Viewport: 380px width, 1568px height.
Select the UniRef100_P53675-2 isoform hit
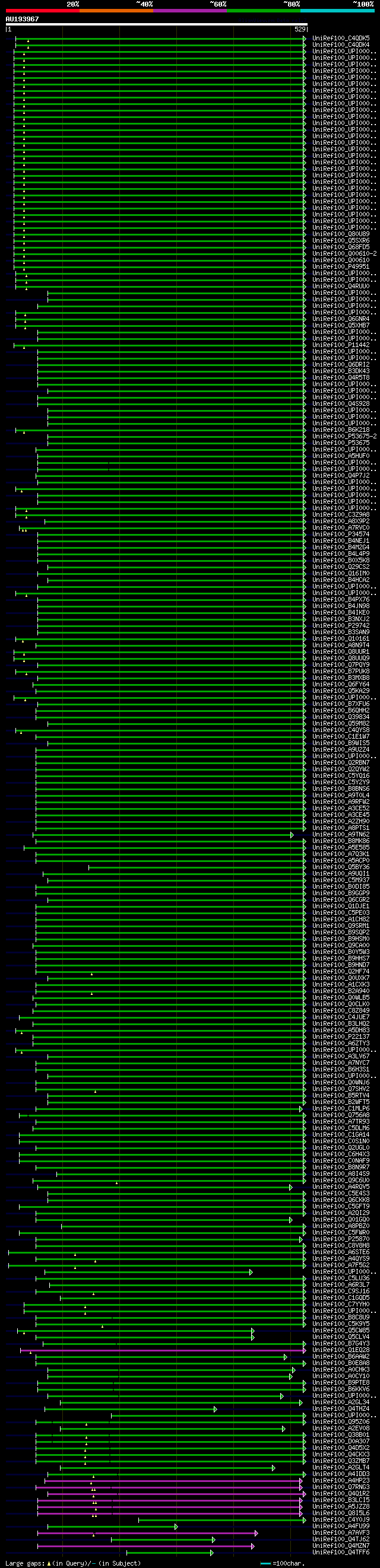tap(345, 437)
